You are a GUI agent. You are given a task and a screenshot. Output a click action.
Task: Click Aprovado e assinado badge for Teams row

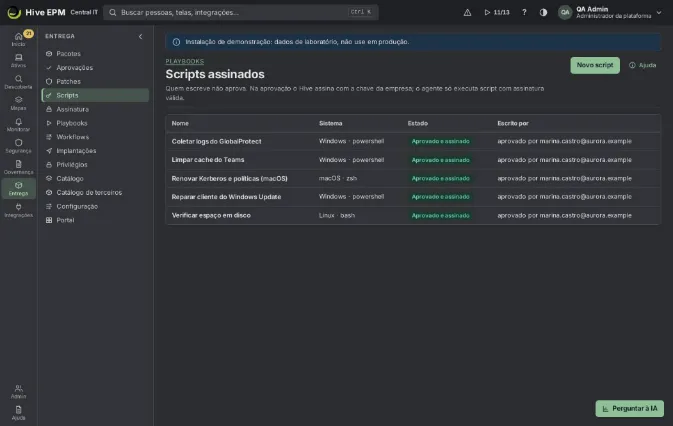(440, 160)
